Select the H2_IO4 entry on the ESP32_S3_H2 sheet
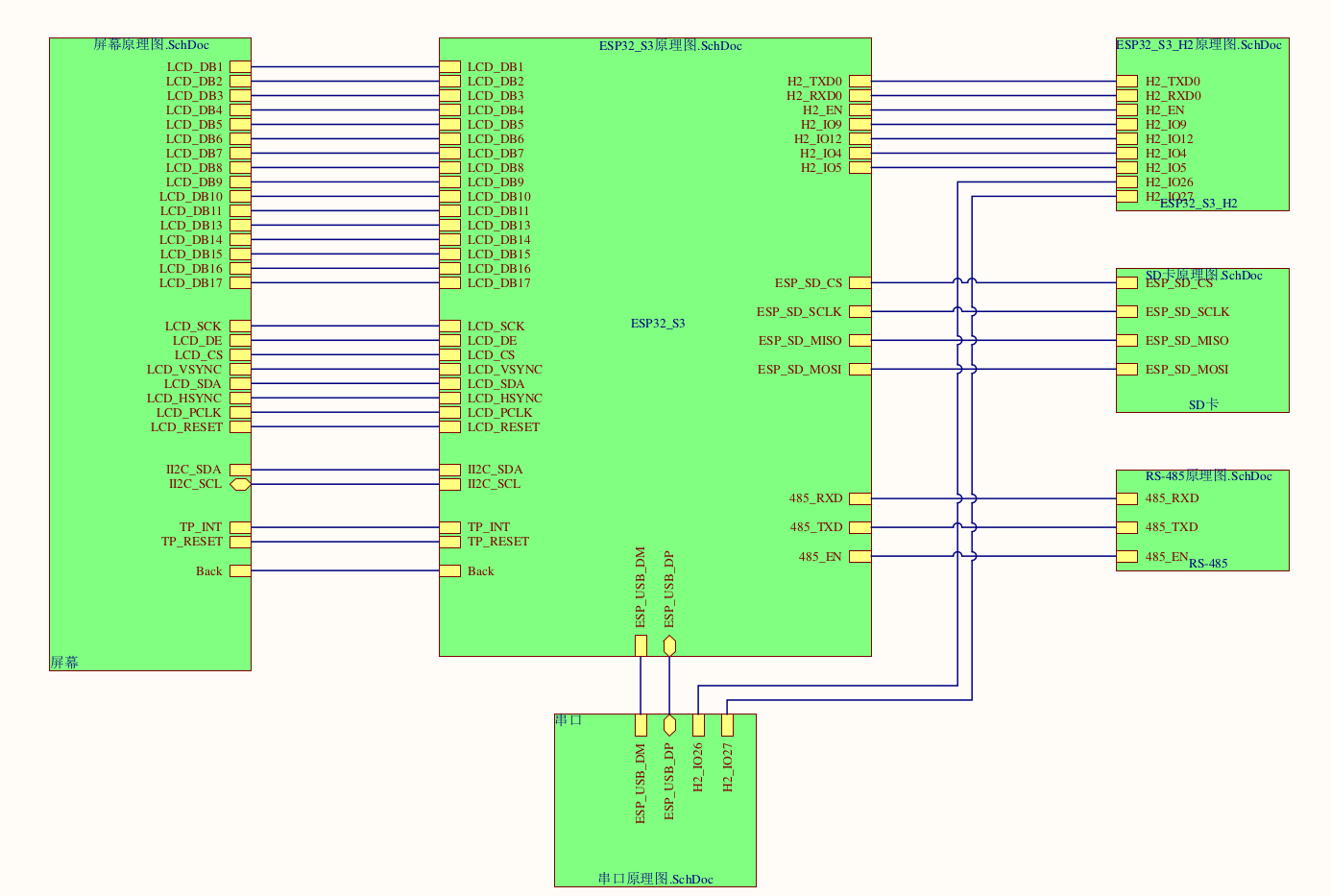Viewport: 1331px width, 896px height. click(x=1127, y=154)
